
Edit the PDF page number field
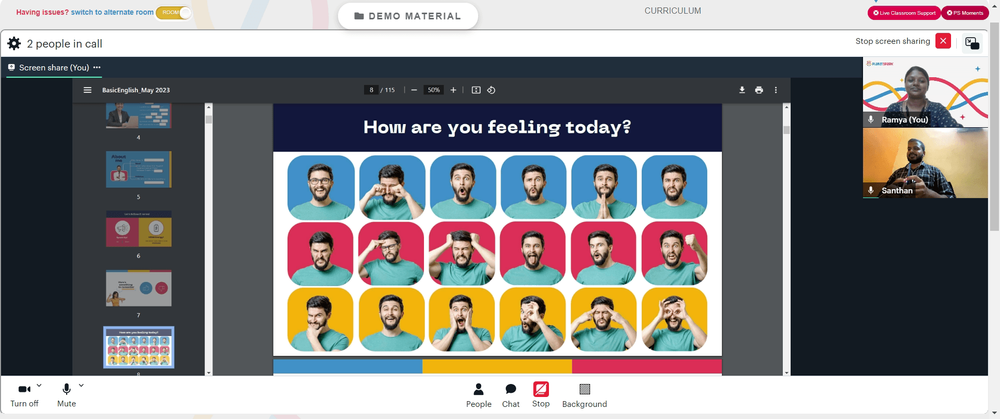[371, 90]
